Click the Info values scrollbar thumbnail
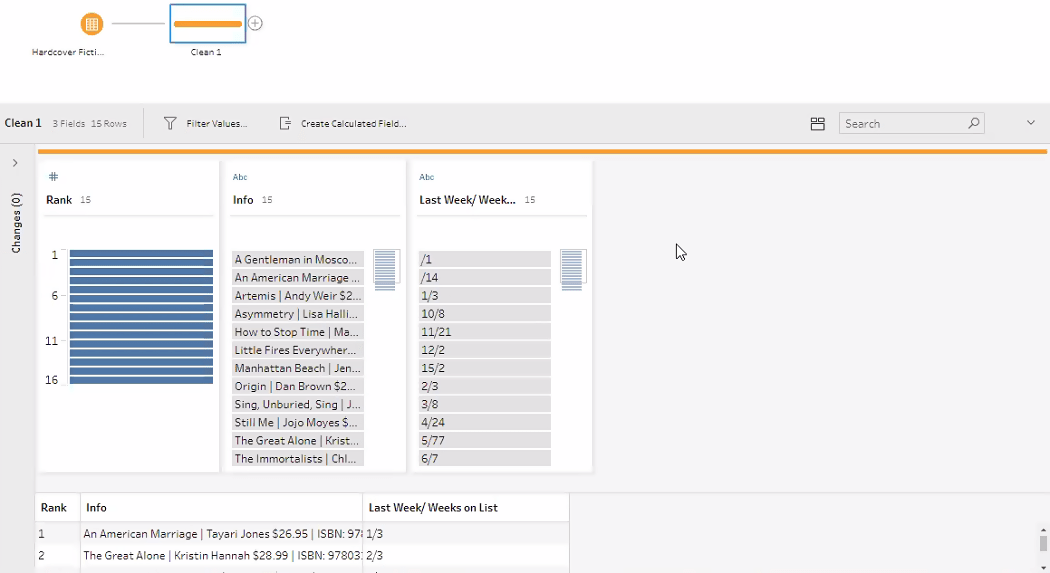Viewport: 1050px width, 573px height. 385,270
